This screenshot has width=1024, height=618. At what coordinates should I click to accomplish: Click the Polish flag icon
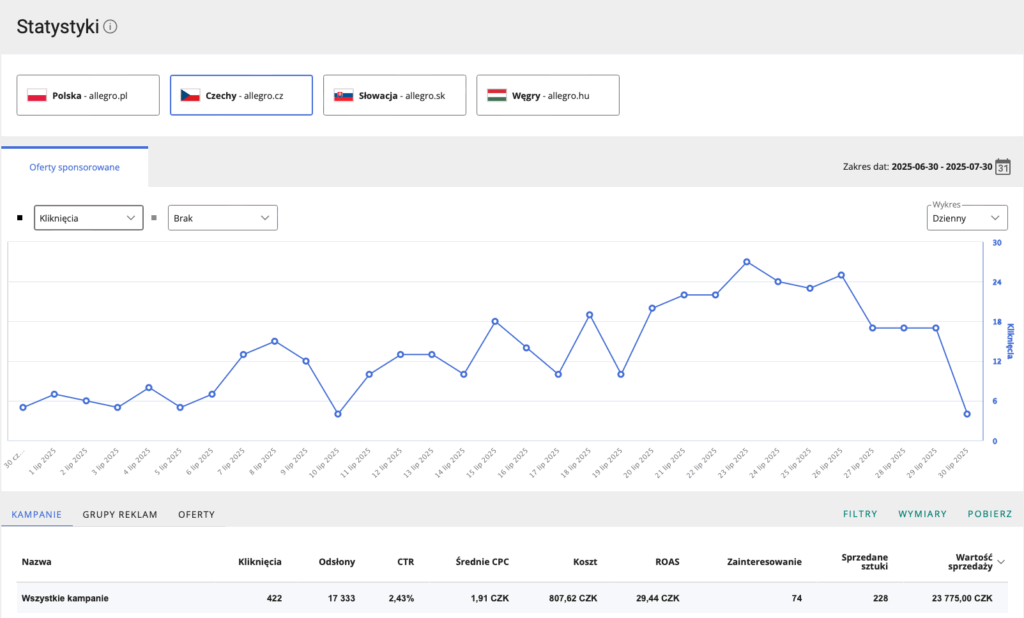tap(37, 96)
